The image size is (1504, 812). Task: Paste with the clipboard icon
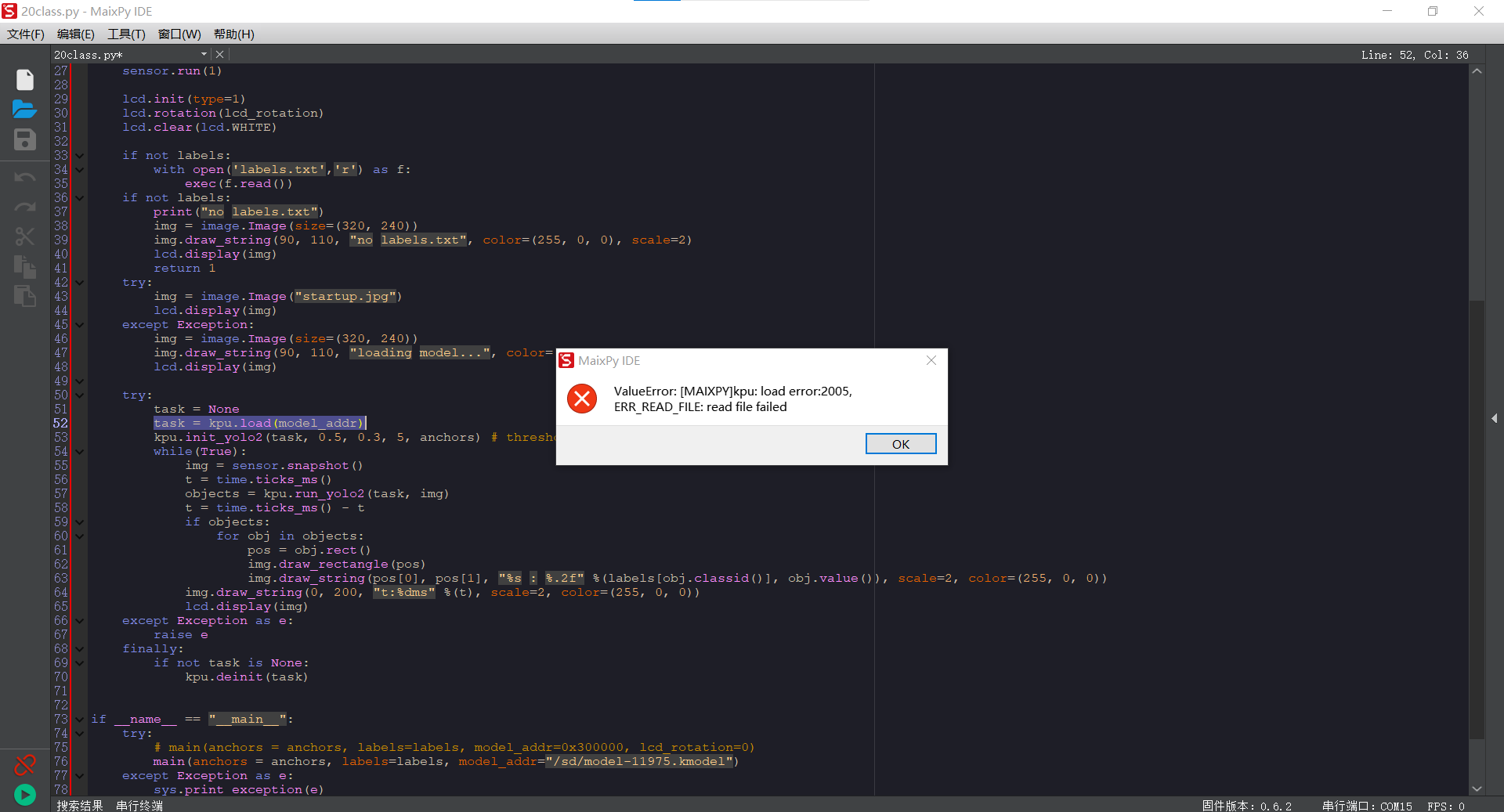pyautogui.click(x=25, y=296)
